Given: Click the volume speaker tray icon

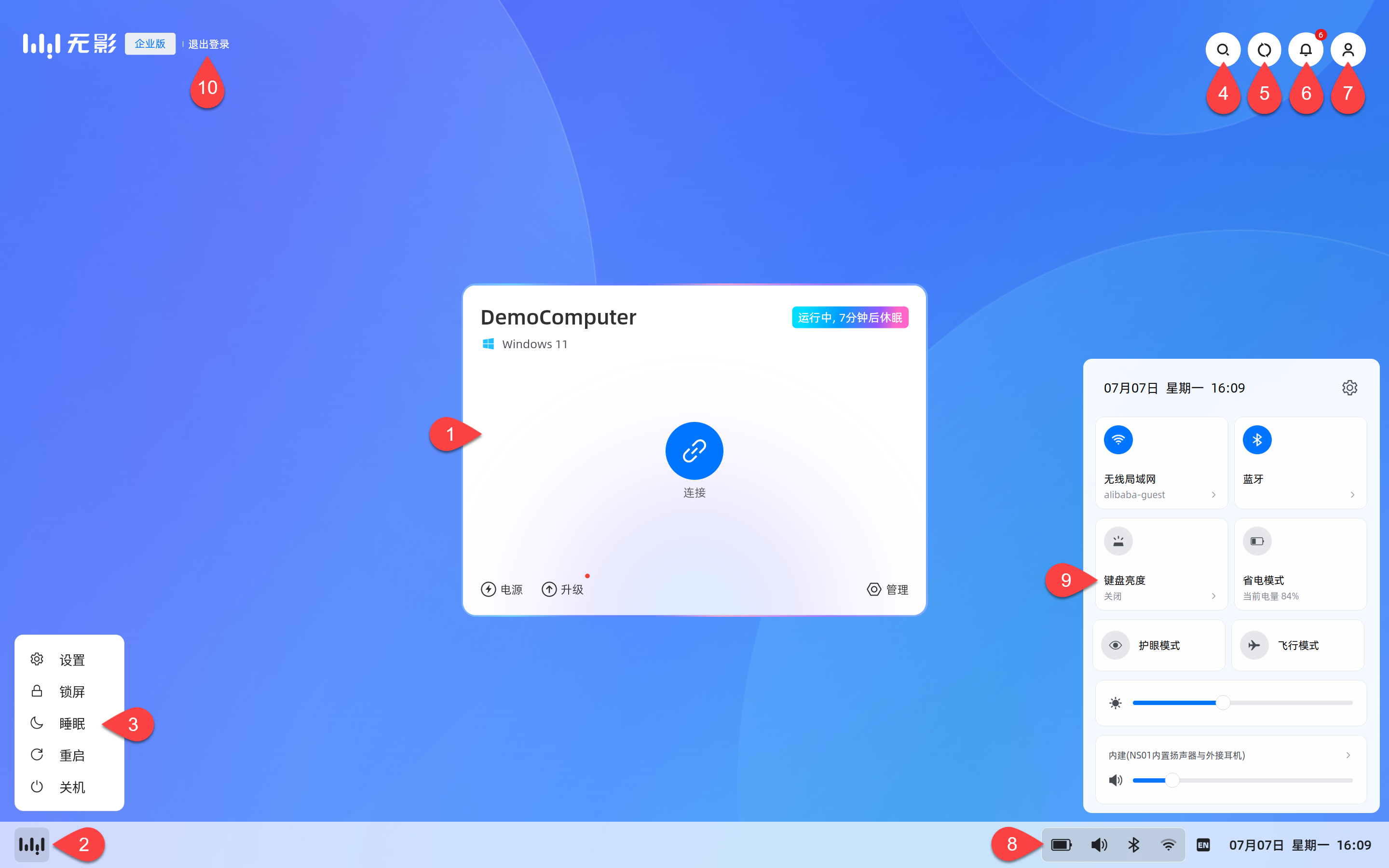Looking at the screenshot, I should click(x=1099, y=844).
